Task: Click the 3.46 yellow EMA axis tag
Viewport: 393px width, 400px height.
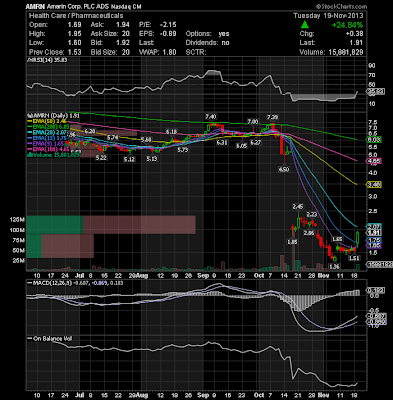Action: point(374,185)
